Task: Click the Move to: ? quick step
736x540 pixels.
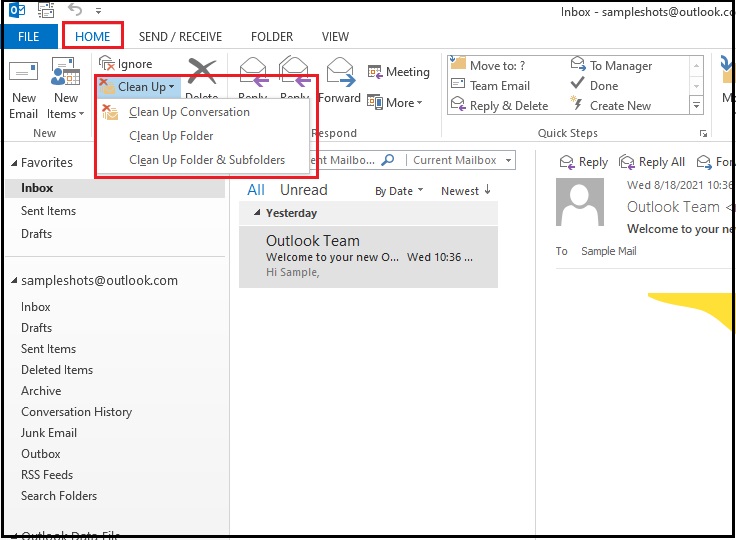Action: (488, 65)
